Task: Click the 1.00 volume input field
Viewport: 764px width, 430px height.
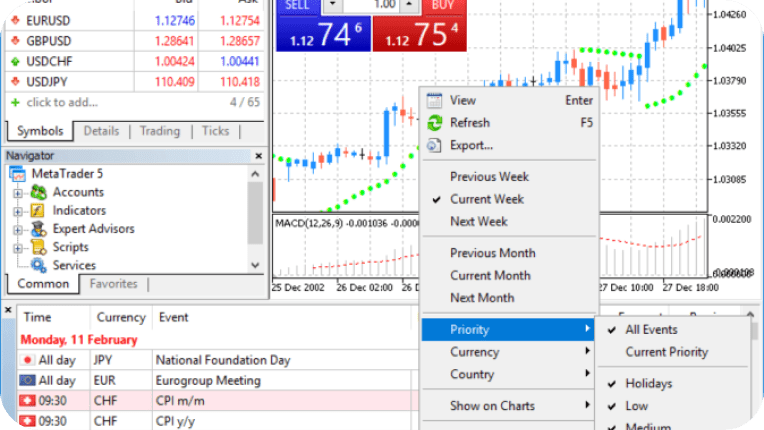Action: (x=371, y=5)
